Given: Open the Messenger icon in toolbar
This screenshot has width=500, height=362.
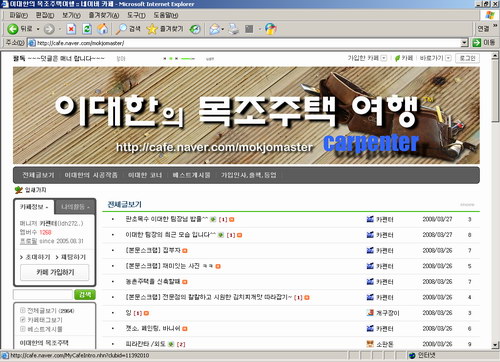Looking at the screenshot, I should click(271, 29).
